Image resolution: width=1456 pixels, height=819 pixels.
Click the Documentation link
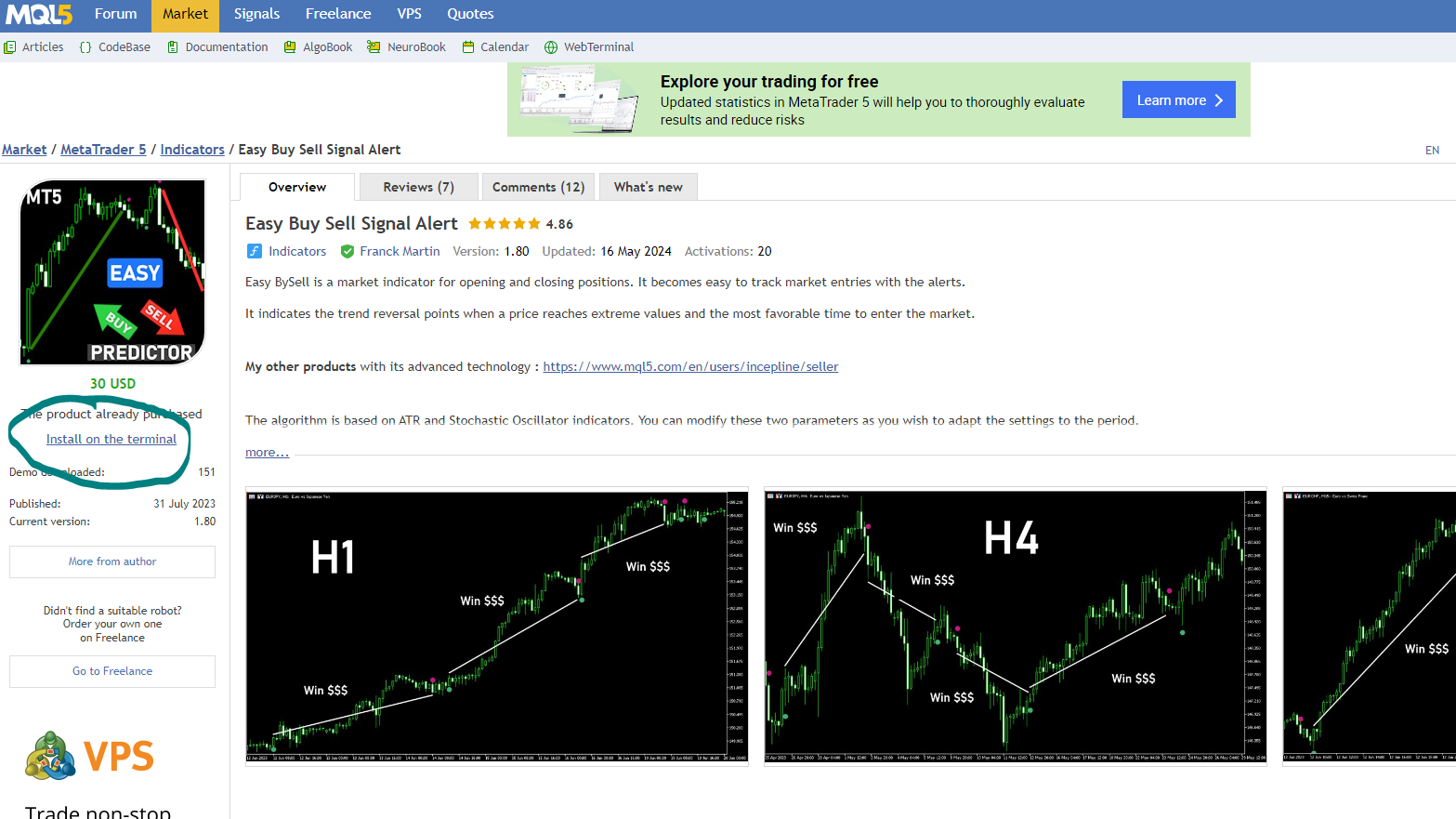227,47
